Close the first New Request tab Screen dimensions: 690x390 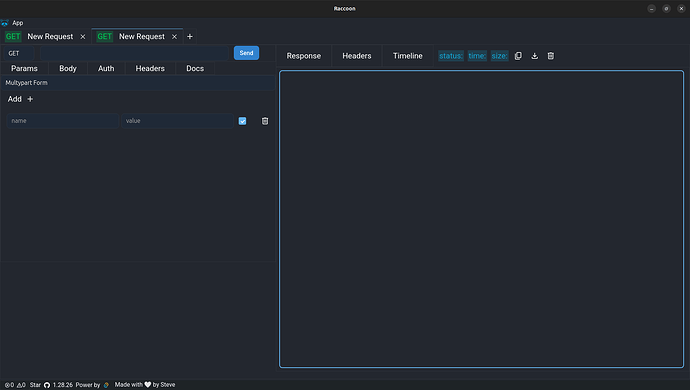coord(83,37)
